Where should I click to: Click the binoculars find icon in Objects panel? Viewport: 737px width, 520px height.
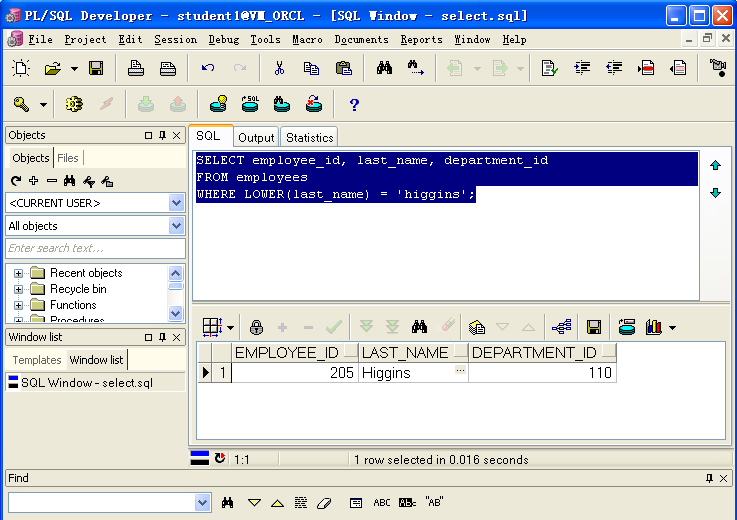click(x=70, y=181)
